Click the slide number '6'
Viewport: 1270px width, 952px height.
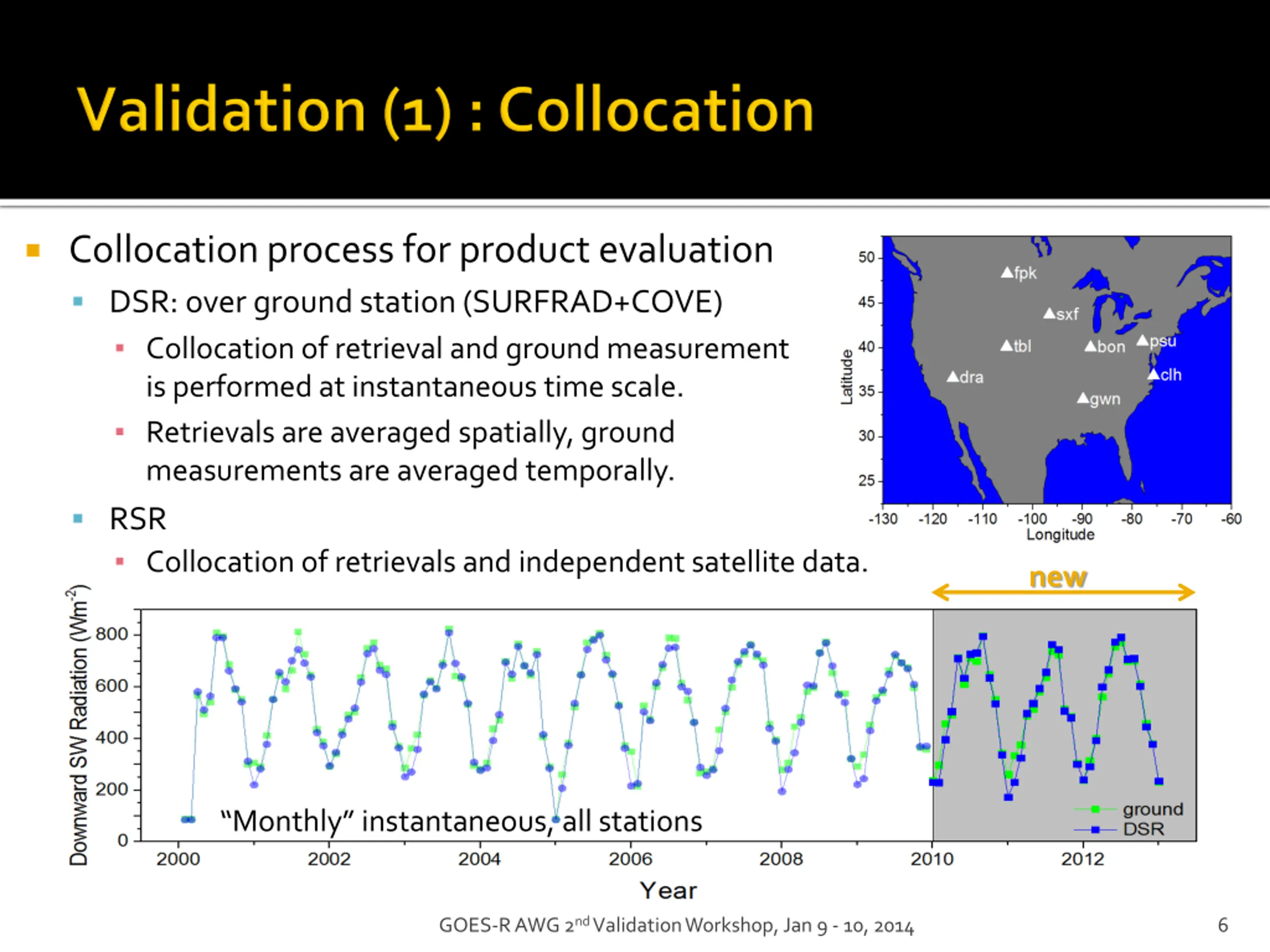tap(1223, 925)
